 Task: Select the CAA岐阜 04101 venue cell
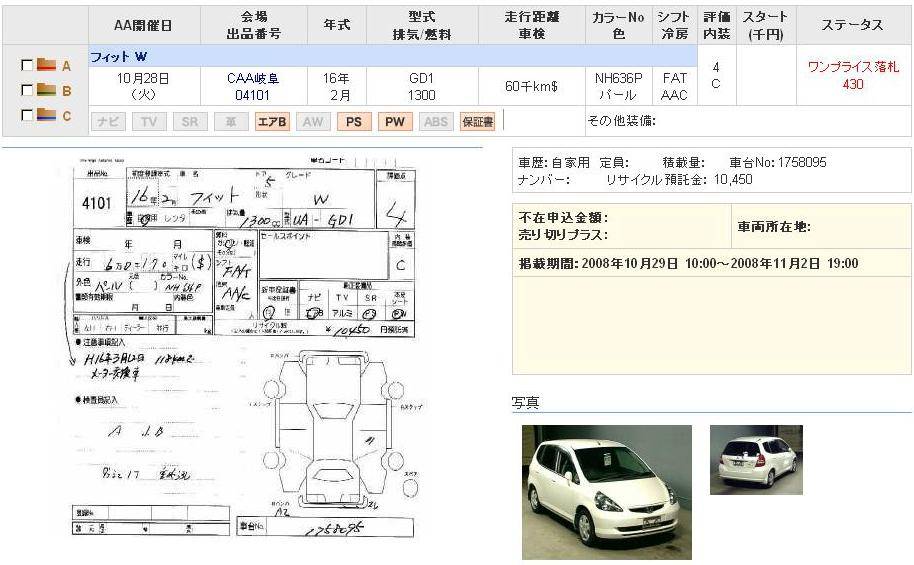254,86
